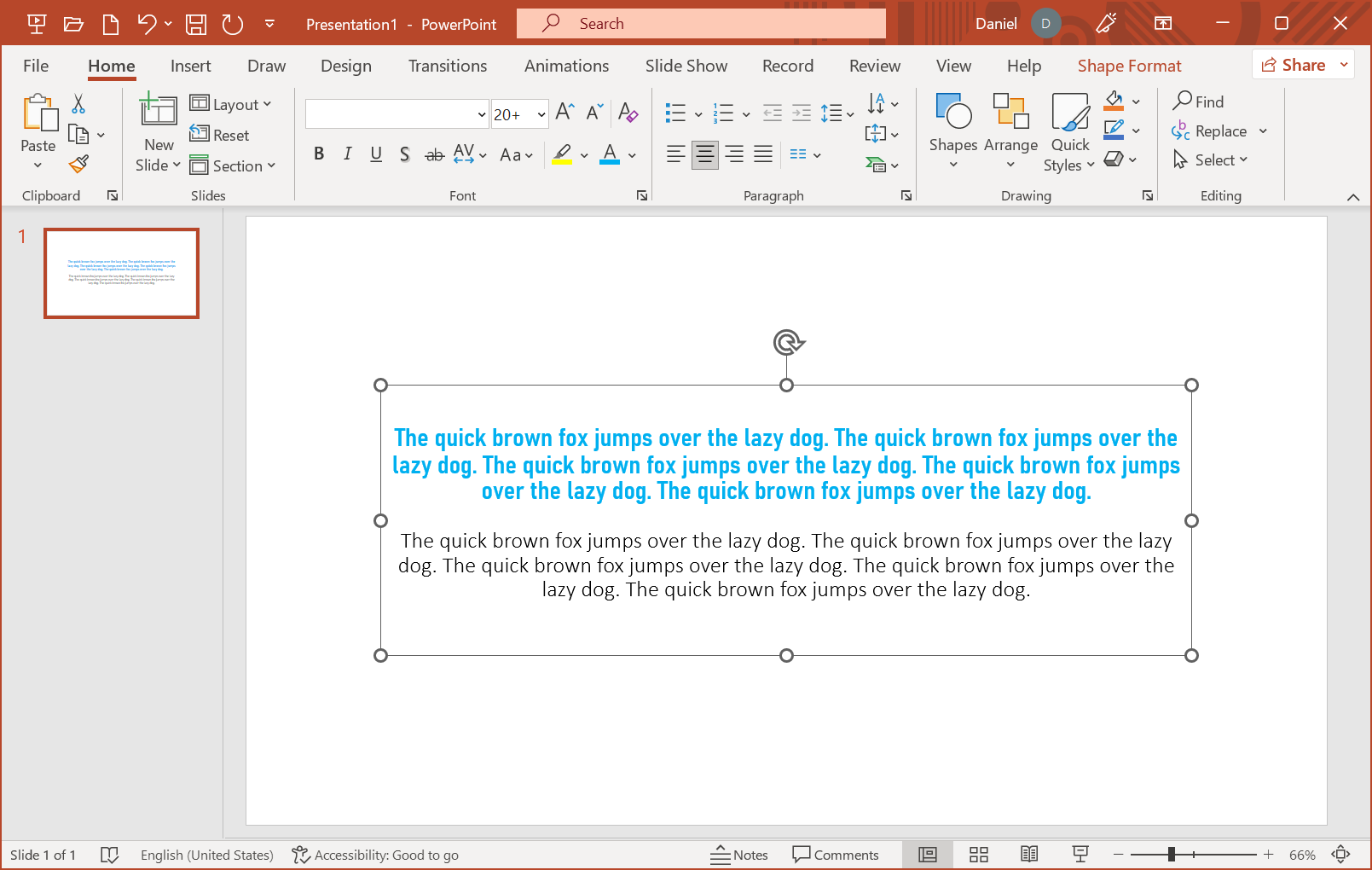The image size is (1372, 870).
Task: Click the Arrange tool
Action: [x=1010, y=130]
